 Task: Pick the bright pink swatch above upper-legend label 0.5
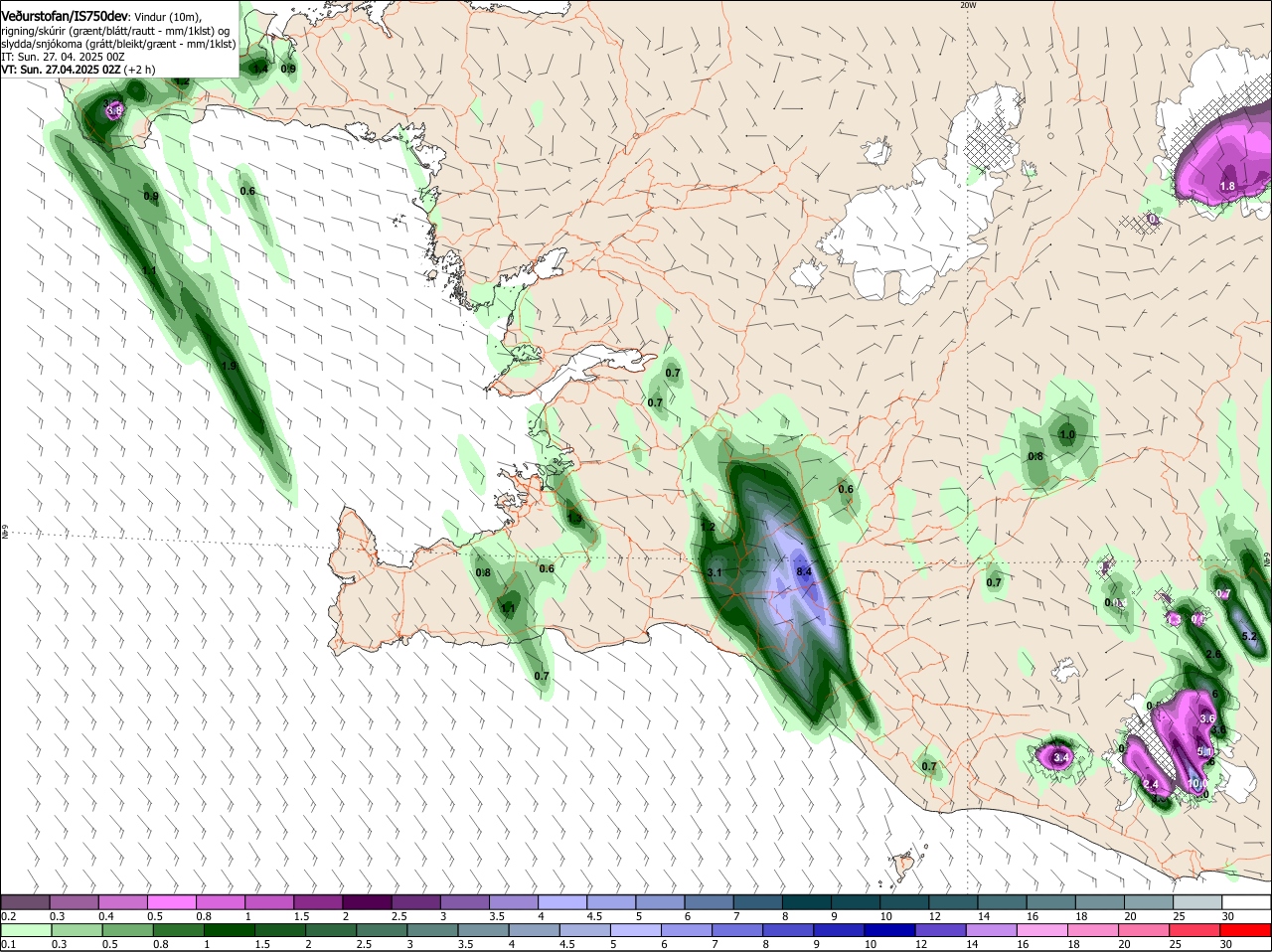[x=172, y=901]
